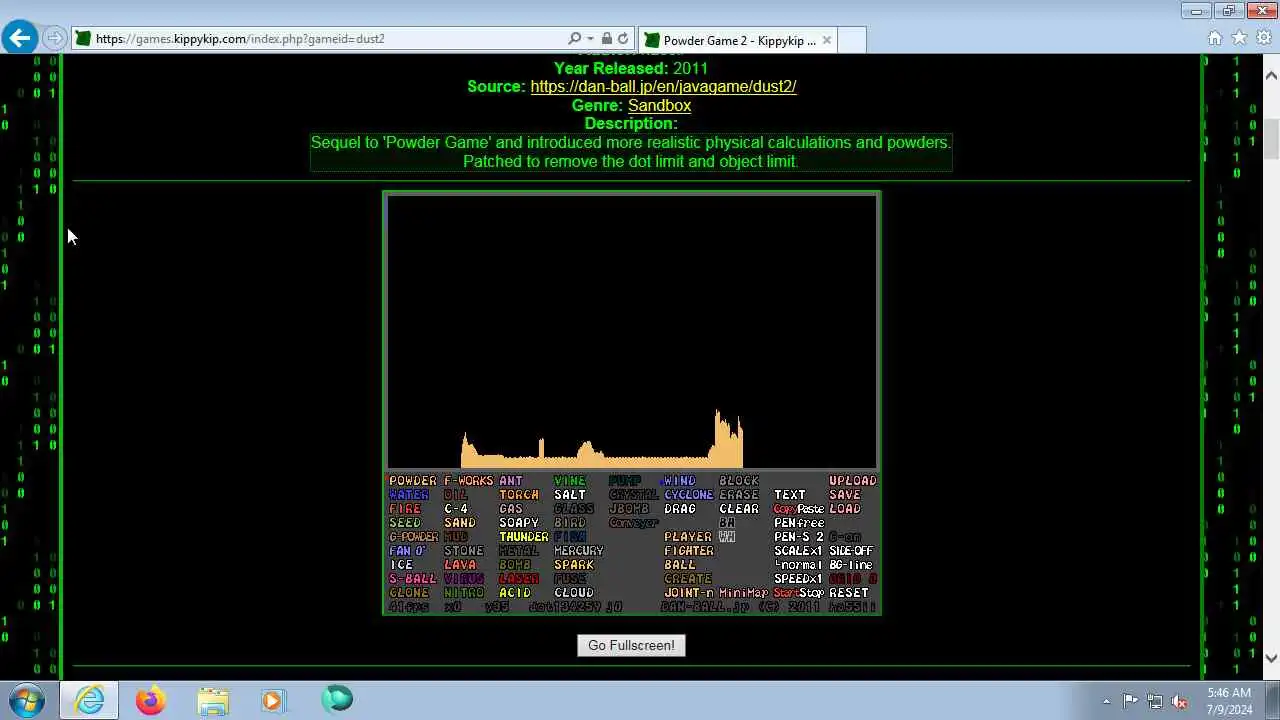Open the browser Home icon

pyautogui.click(x=1215, y=38)
